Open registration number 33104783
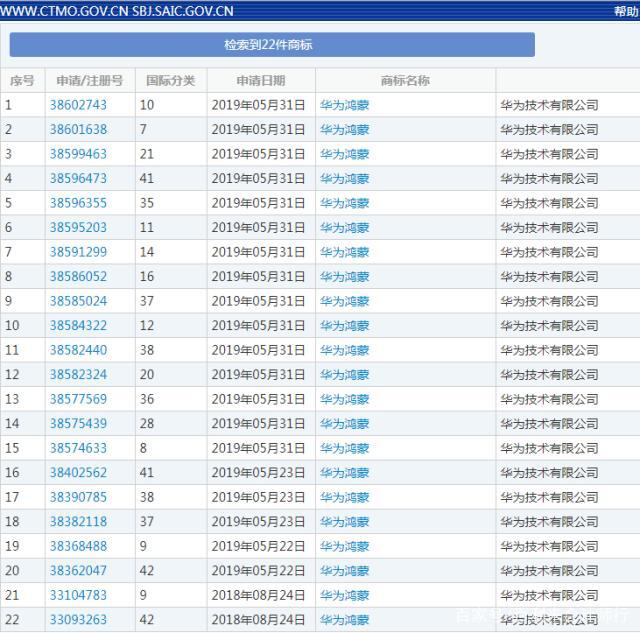 [x=78, y=595]
